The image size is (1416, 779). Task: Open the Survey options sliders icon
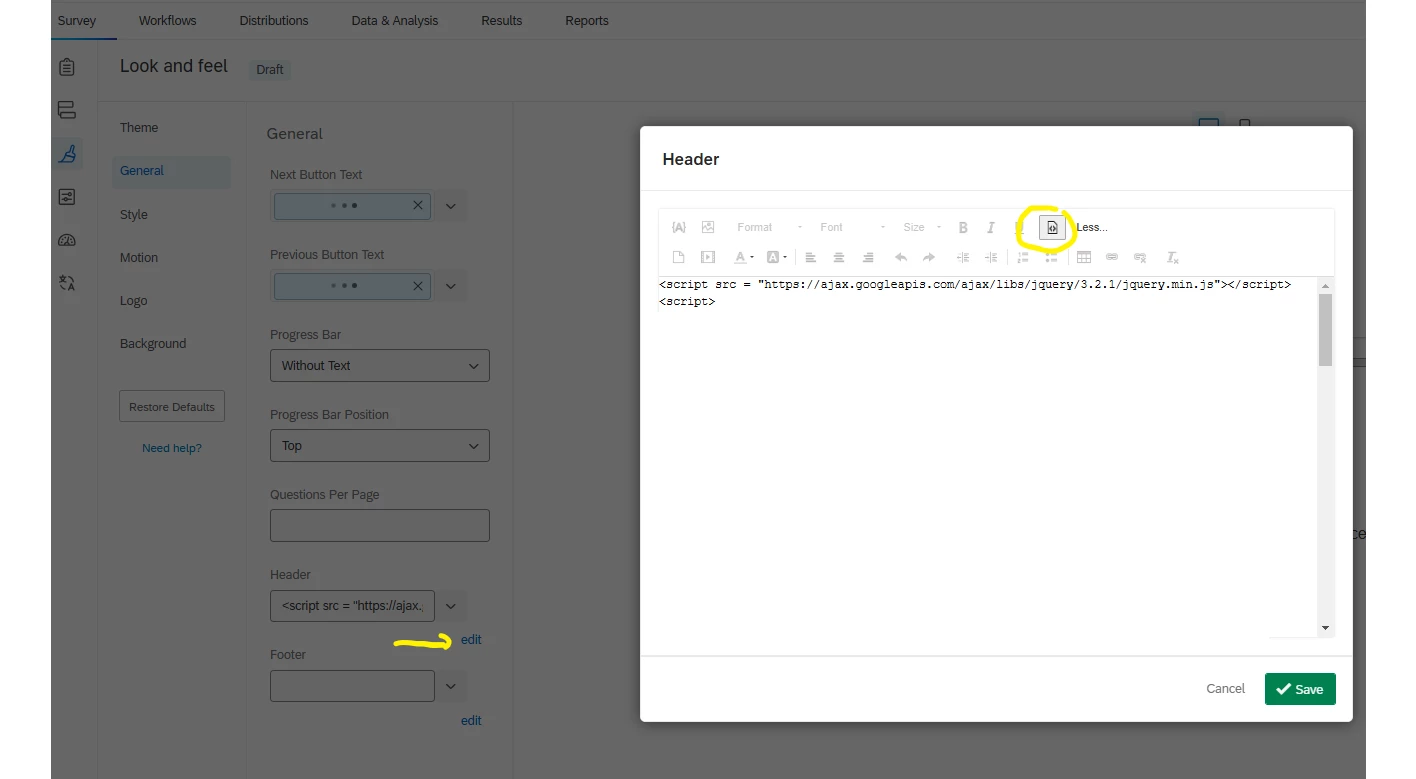click(x=67, y=197)
